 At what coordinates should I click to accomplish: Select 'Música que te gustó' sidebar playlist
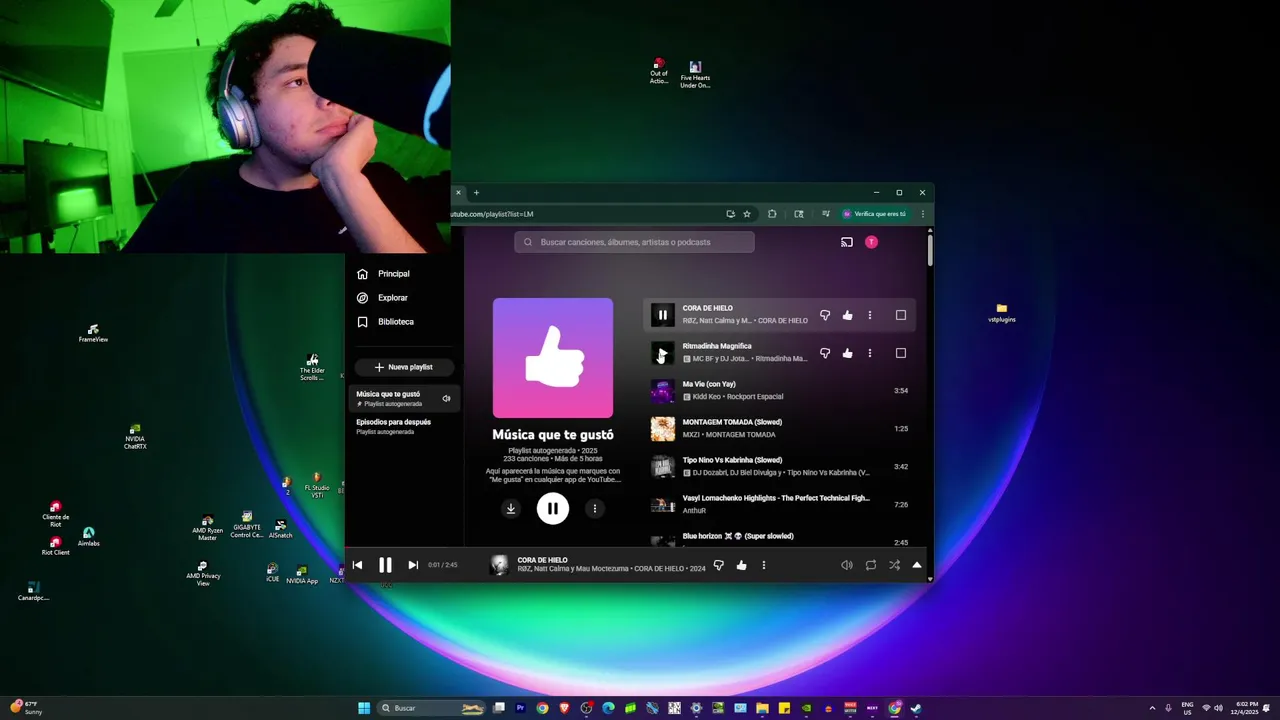(x=403, y=398)
